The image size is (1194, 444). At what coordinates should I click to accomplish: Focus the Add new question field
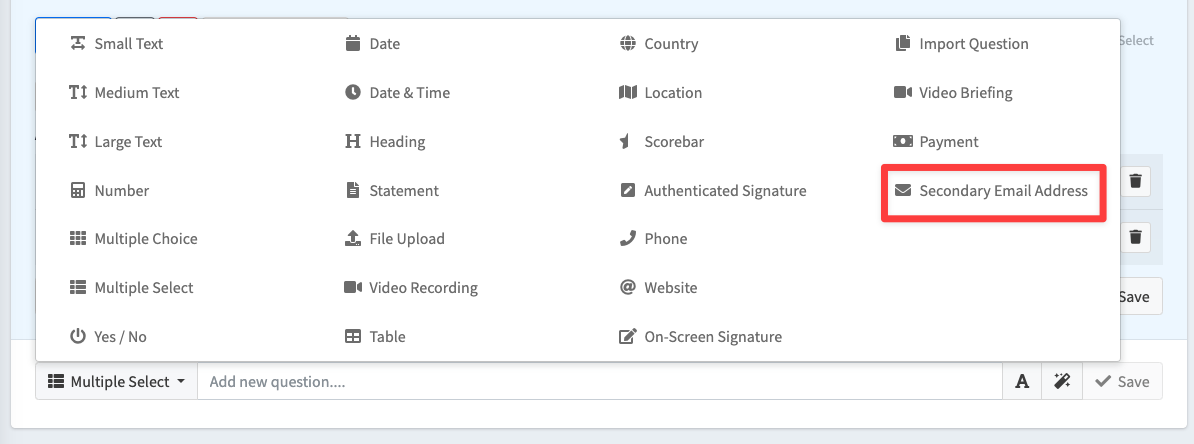click(600, 382)
